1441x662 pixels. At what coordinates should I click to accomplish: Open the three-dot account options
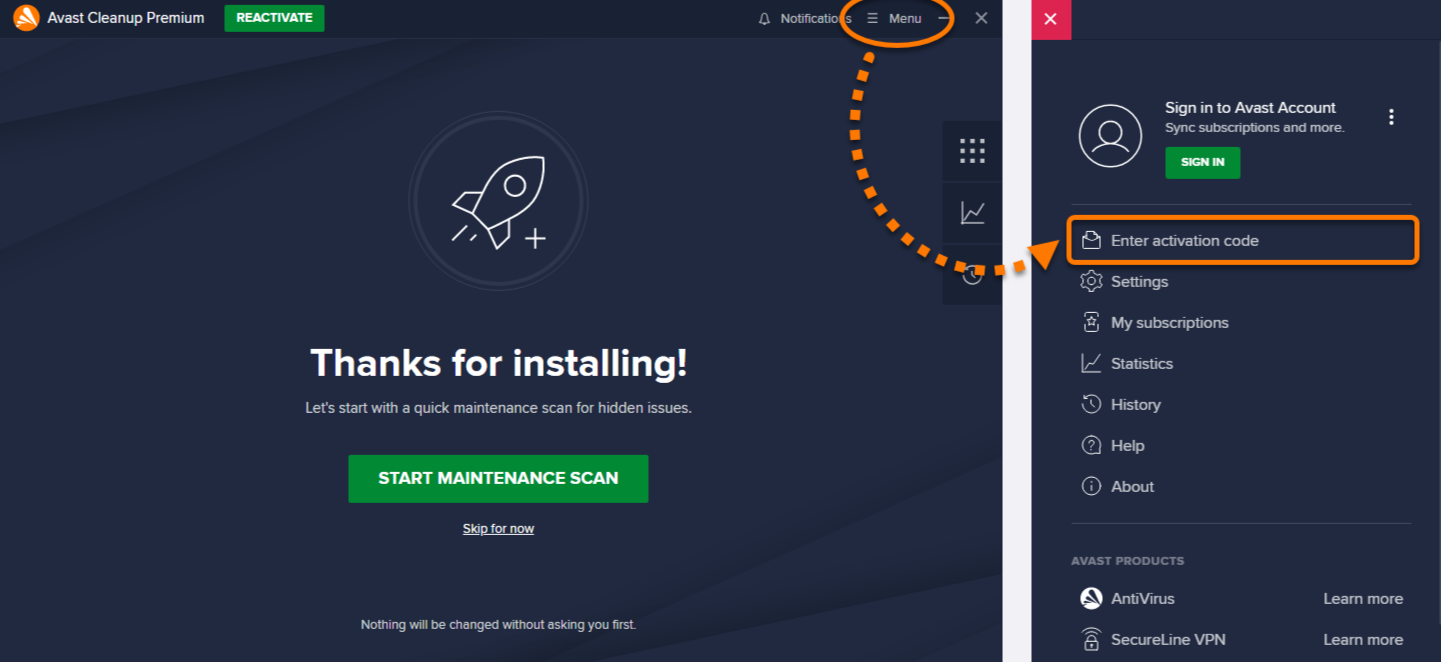point(1391,117)
